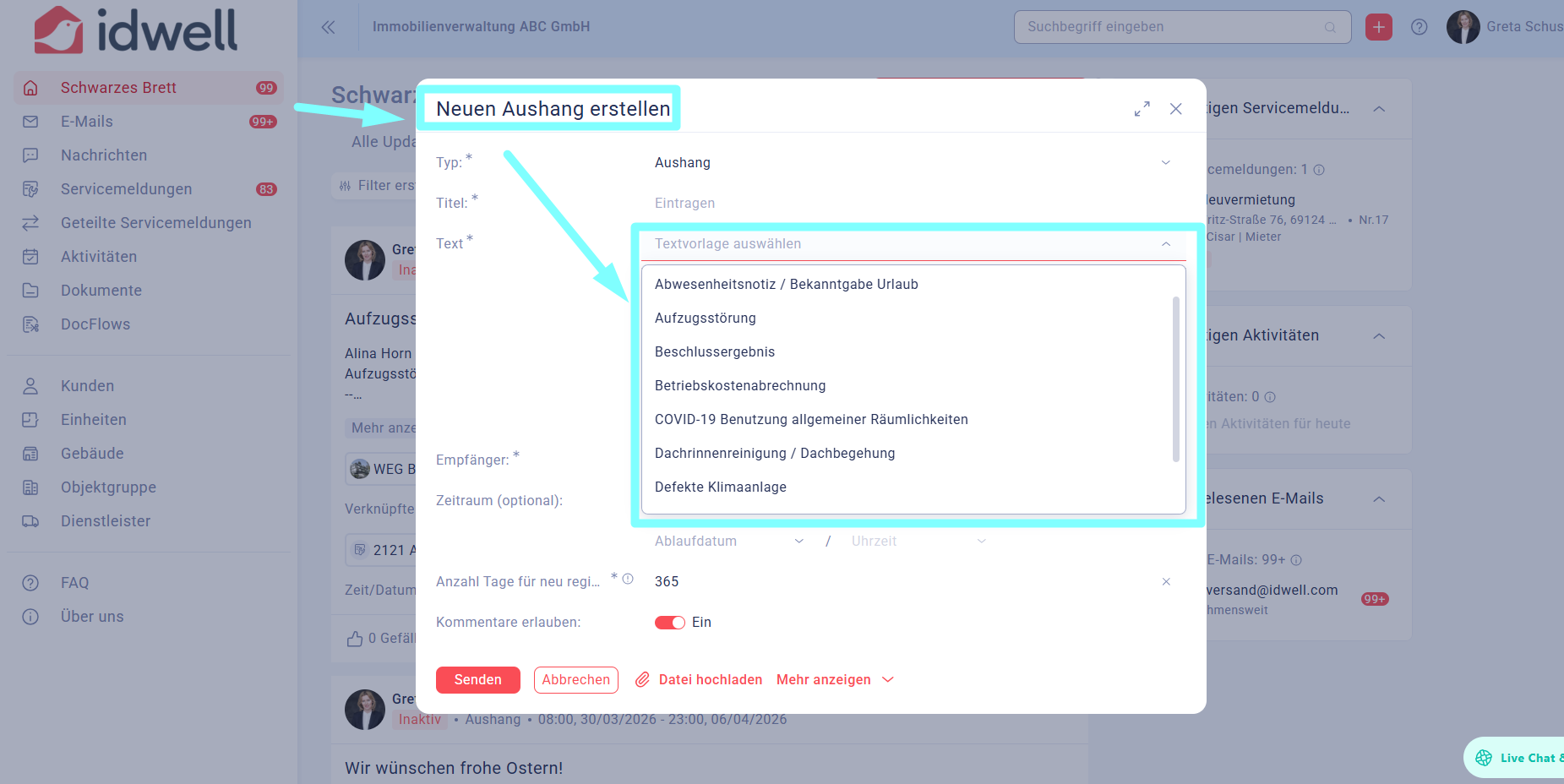Collapse the Aktivitäten widget panel

click(x=1379, y=336)
